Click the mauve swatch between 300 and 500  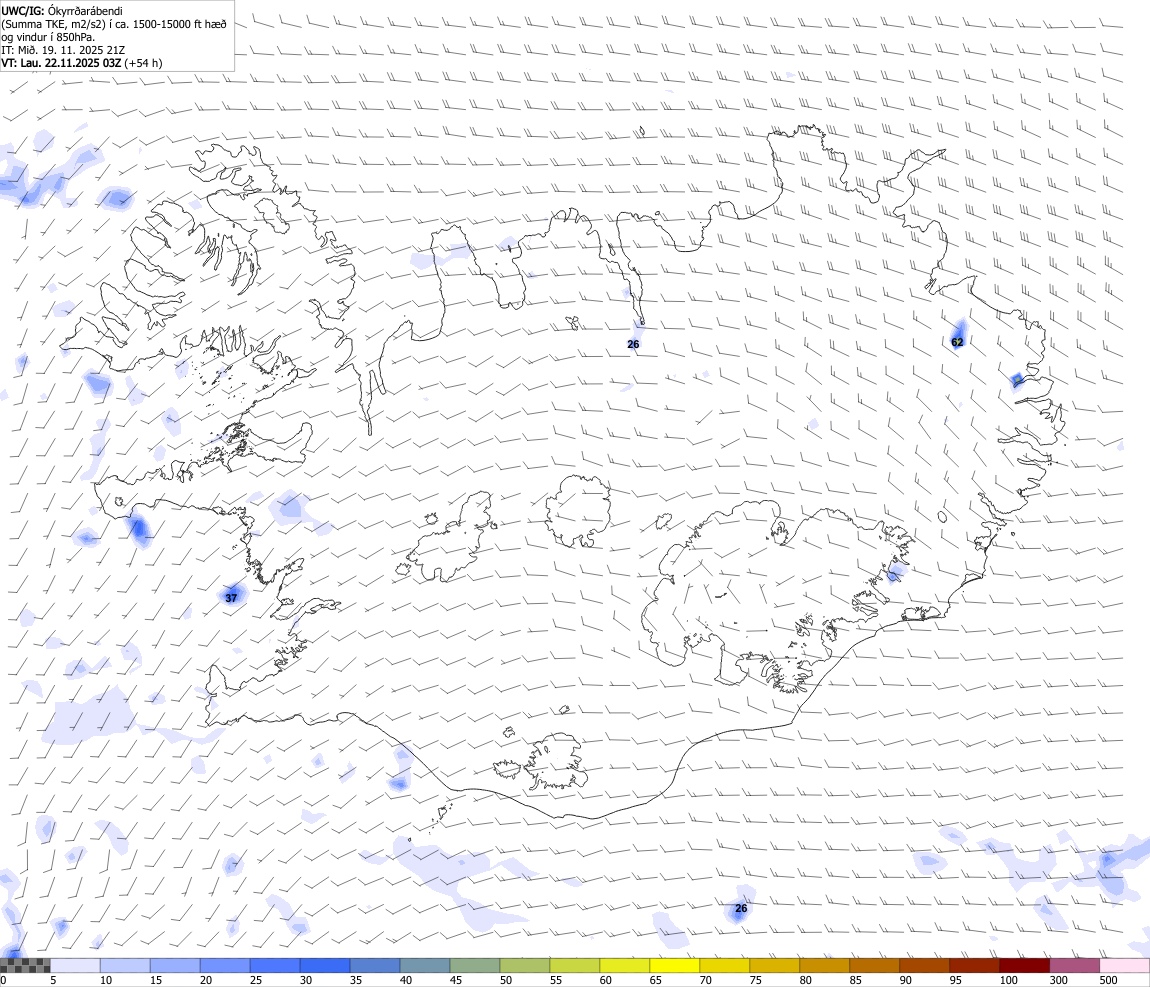click(x=1074, y=965)
